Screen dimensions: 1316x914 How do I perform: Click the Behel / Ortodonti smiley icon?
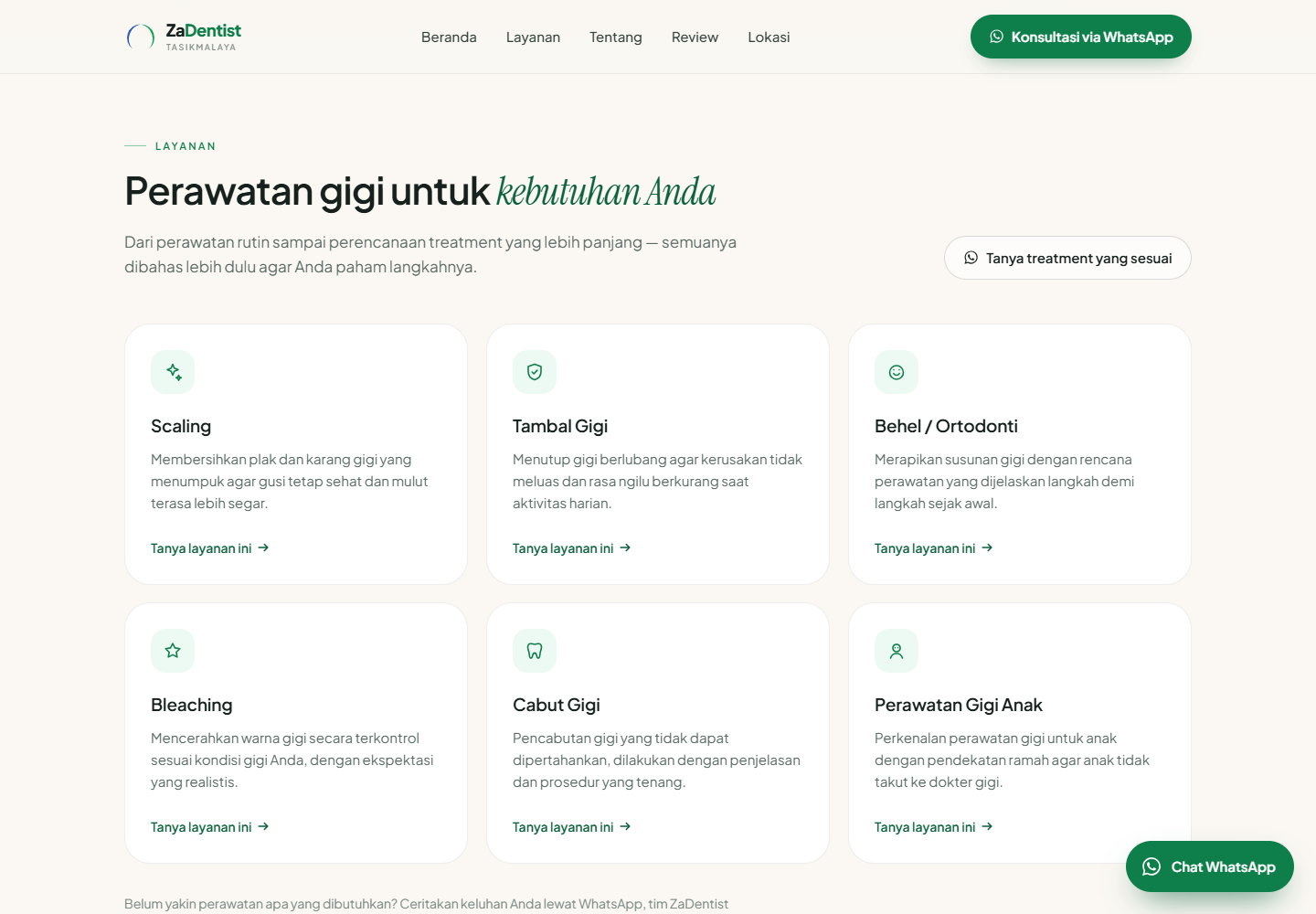coord(897,372)
